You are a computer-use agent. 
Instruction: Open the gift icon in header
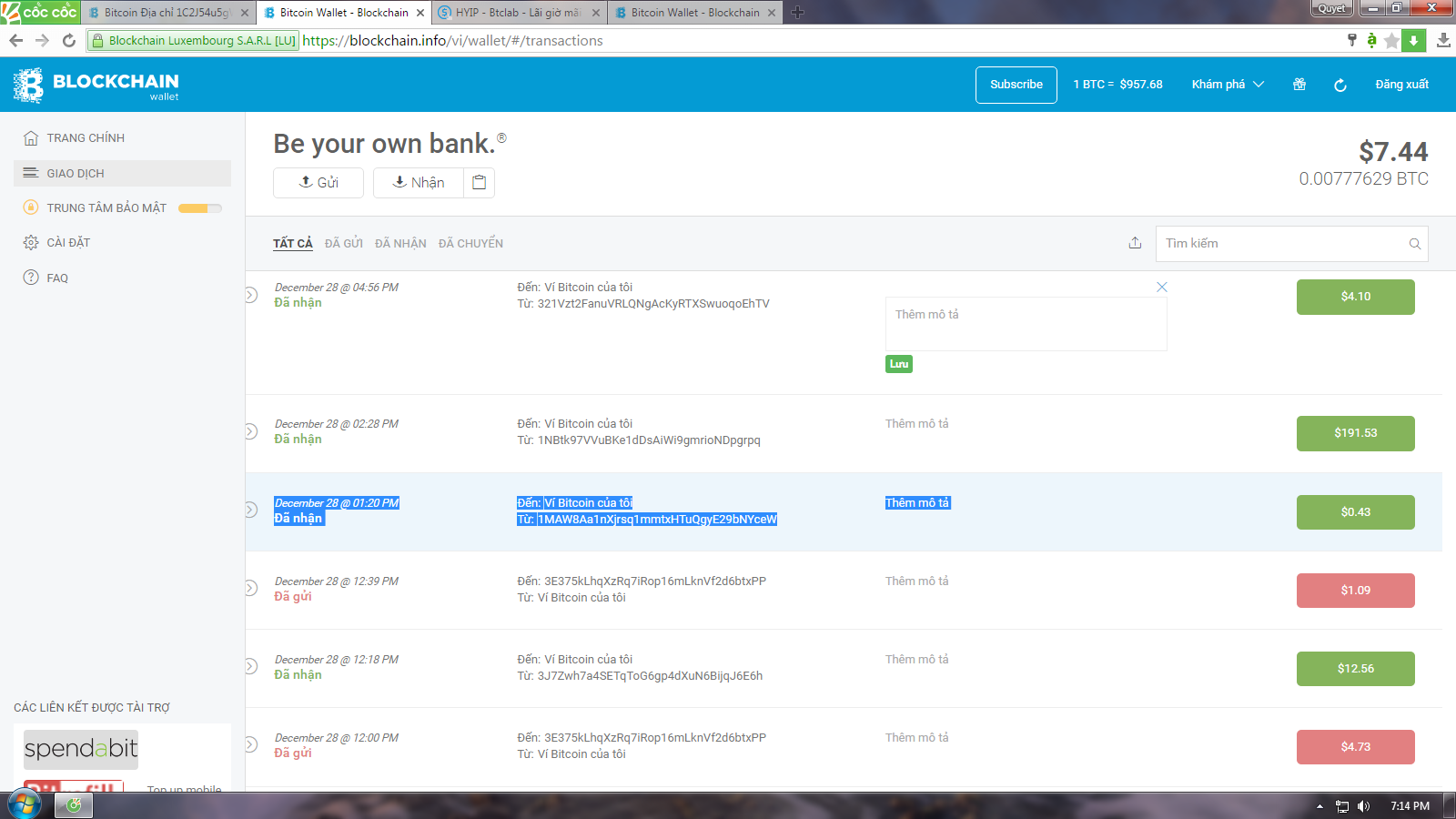1299,85
